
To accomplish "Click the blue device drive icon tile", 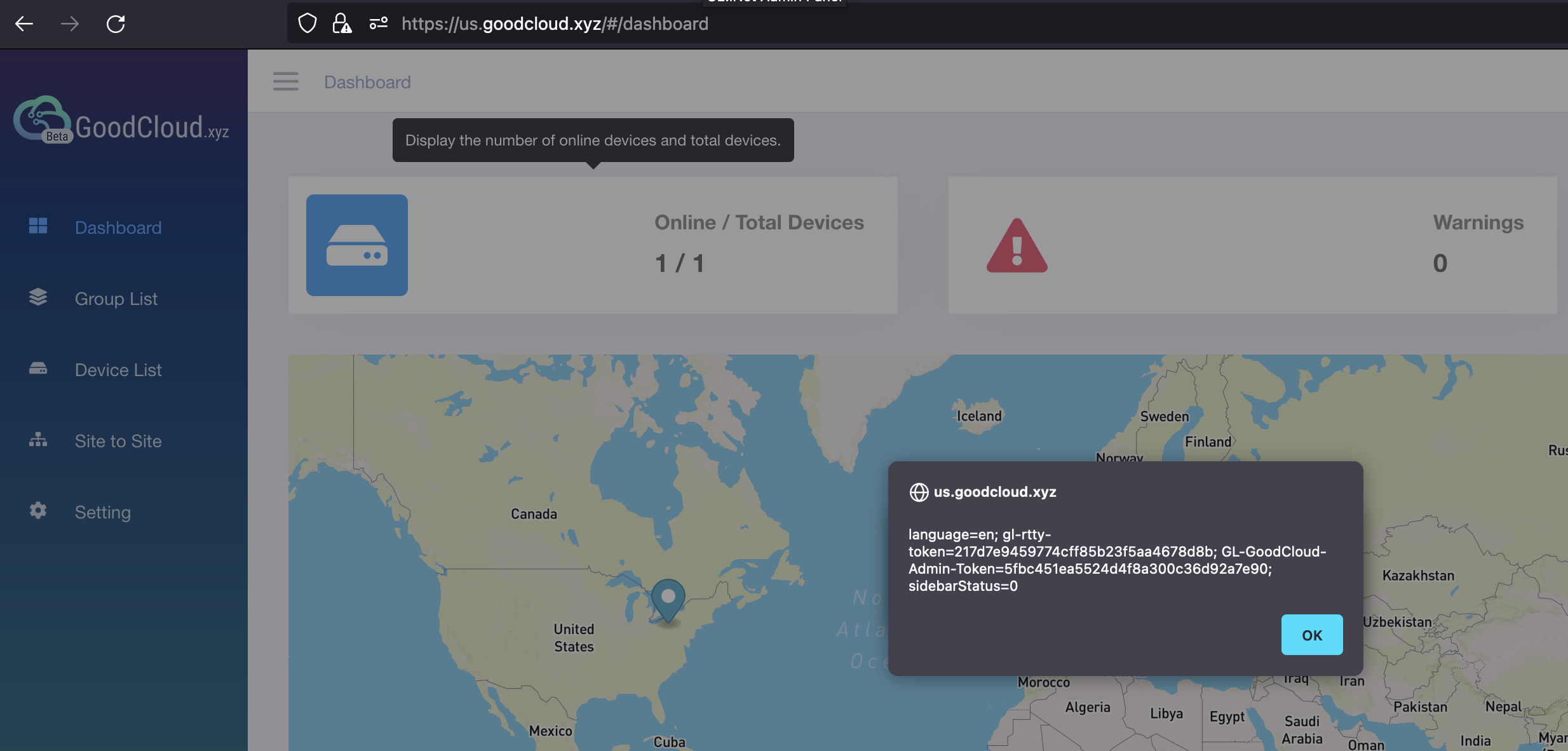I will (x=356, y=245).
